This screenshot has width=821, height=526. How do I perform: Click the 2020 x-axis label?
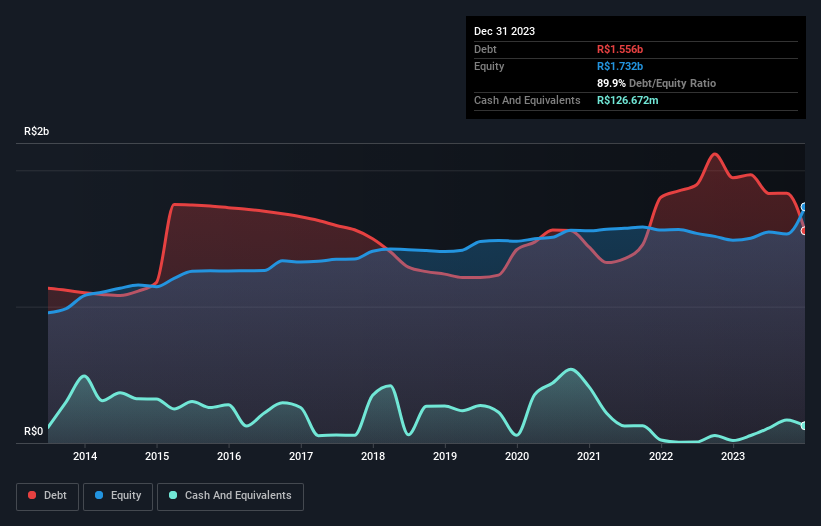click(517, 456)
